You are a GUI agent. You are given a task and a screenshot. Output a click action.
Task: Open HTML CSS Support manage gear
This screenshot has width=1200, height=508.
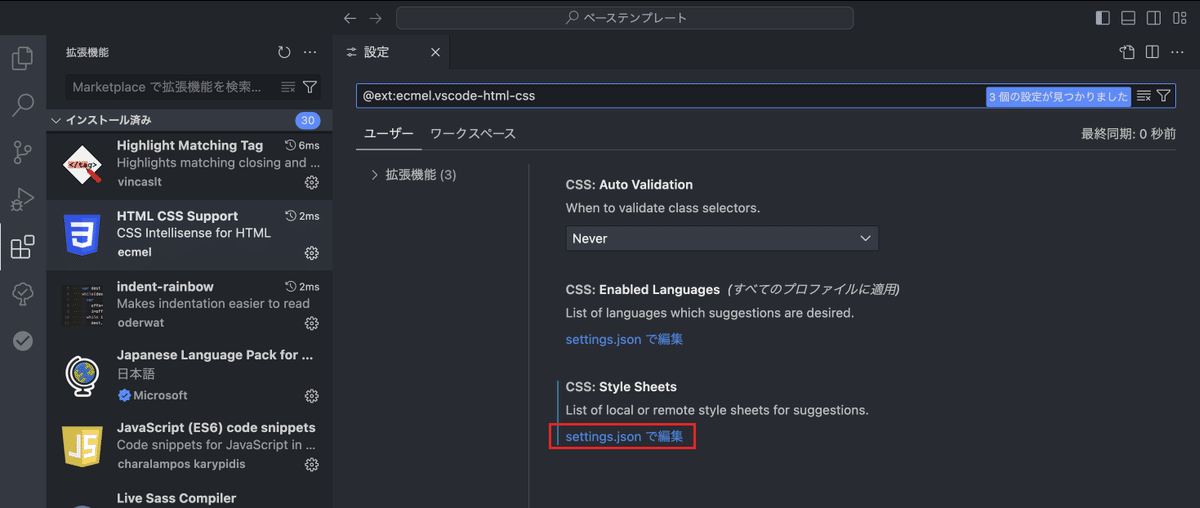point(311,253)
